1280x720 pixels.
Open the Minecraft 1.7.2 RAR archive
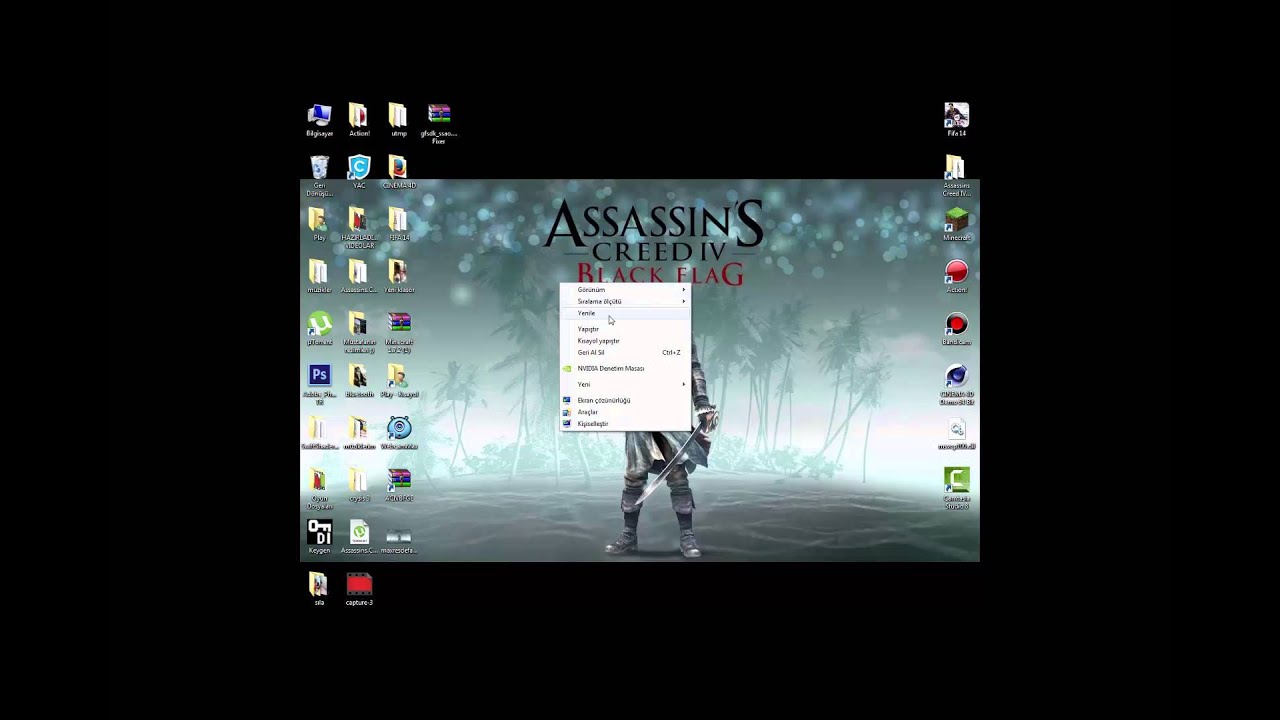(399, 332)
